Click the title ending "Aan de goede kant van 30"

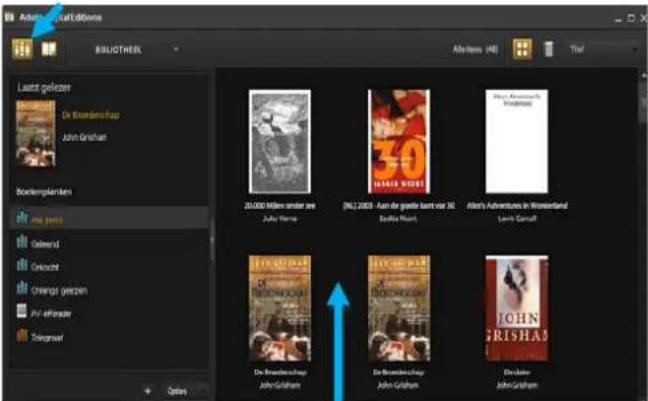point(399,205)
